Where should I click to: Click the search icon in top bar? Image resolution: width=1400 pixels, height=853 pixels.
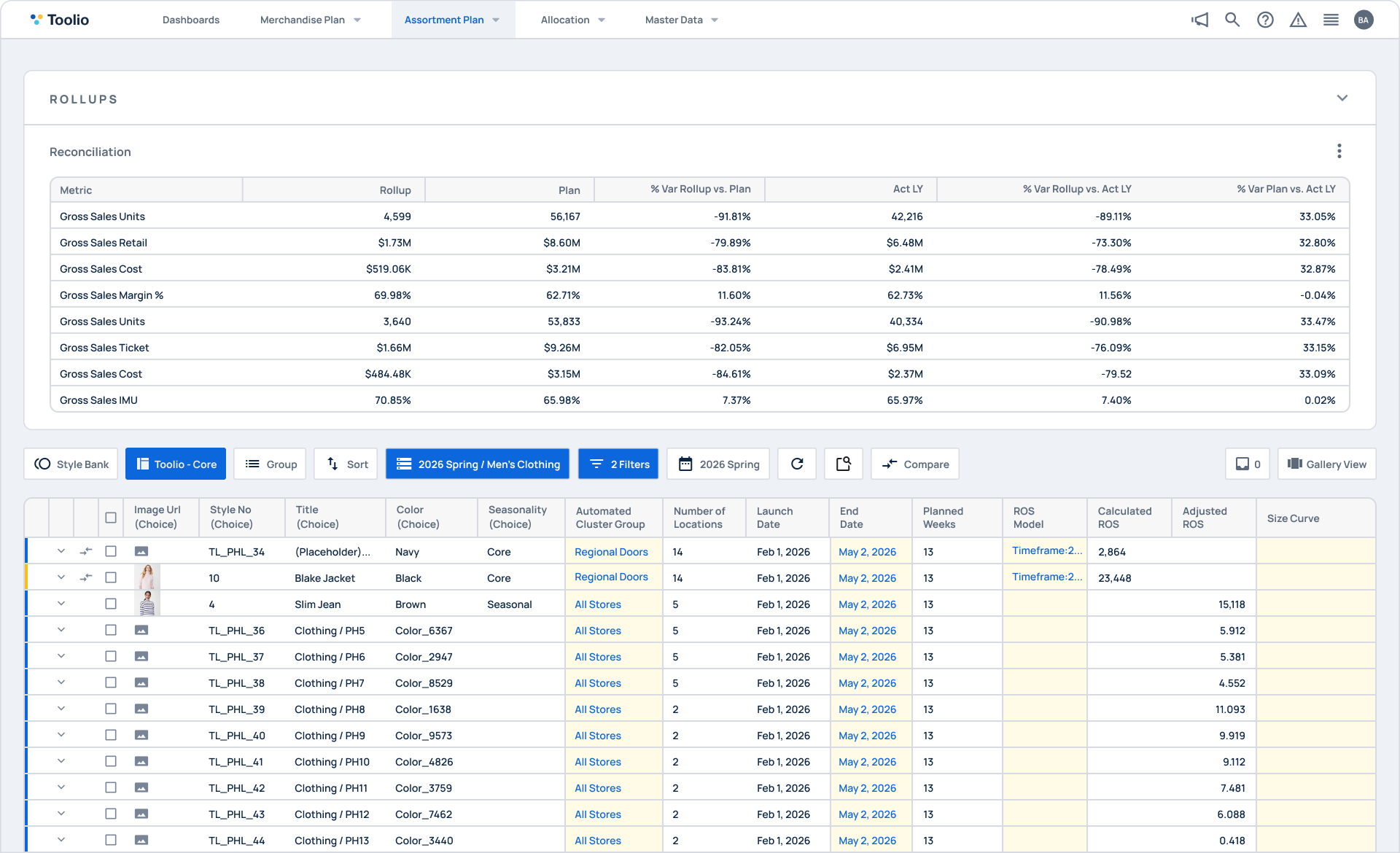(x=1232, y=20)
